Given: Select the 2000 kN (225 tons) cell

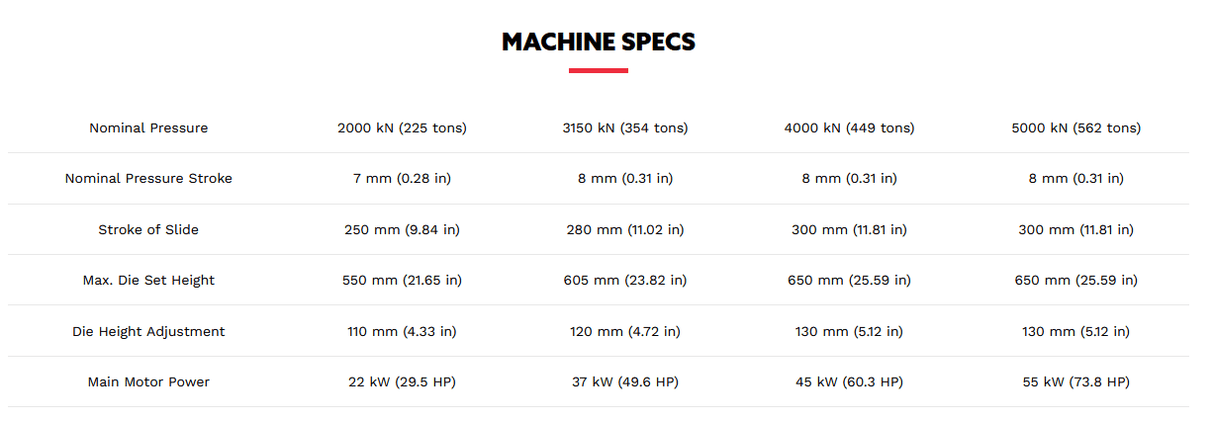Looking at the screenshot, I should 402,128.
